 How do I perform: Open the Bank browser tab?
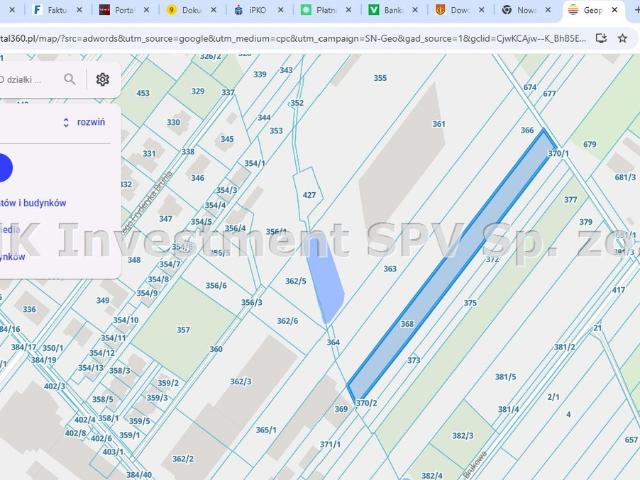tap(387, 10)
